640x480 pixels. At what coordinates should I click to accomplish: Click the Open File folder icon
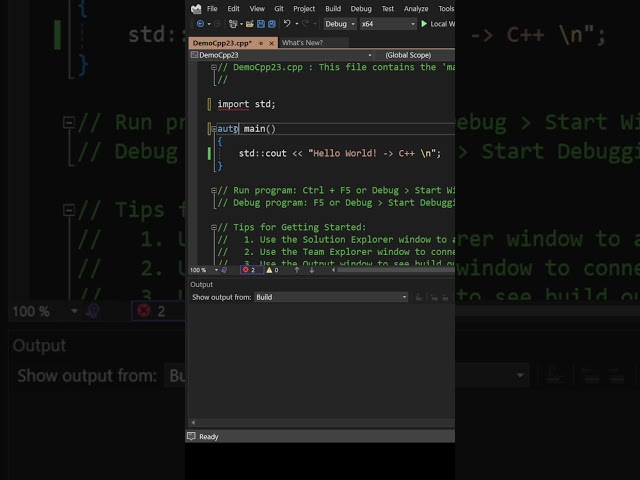click(x=249, y=24)
